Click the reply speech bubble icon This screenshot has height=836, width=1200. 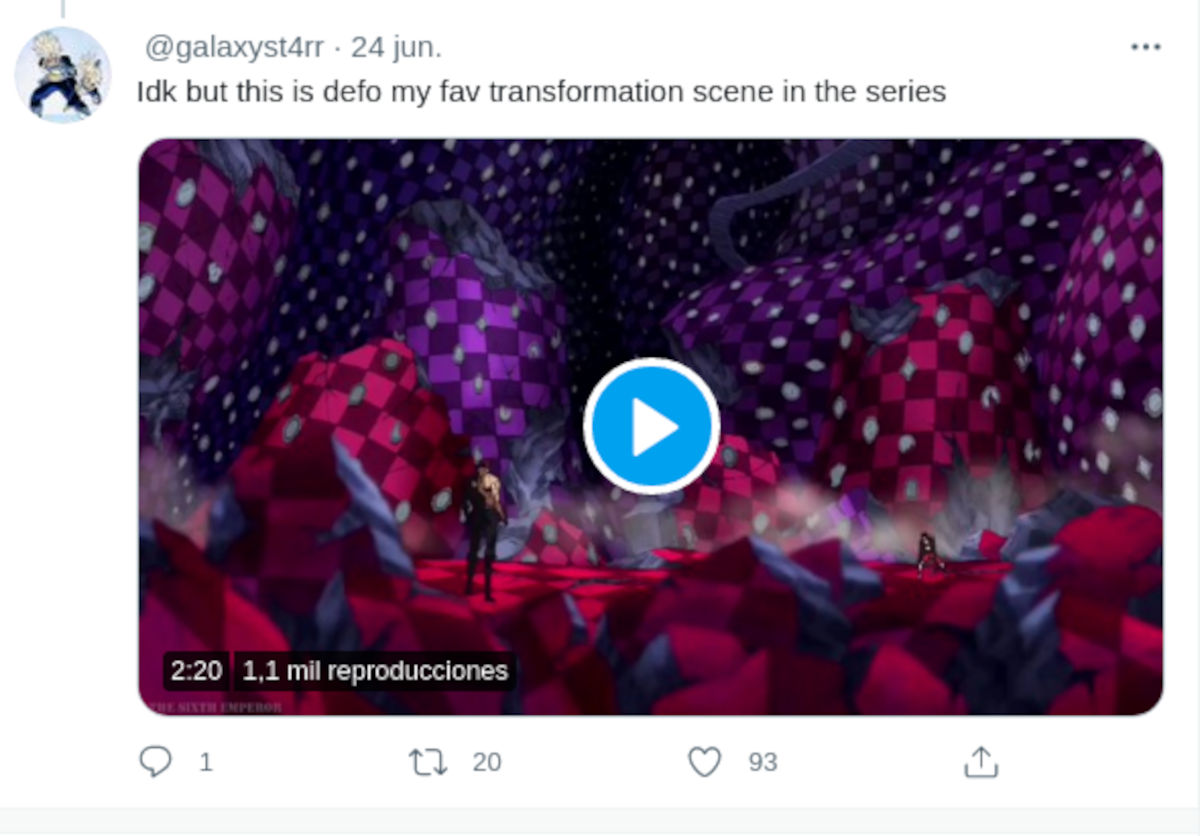[154, 762]
